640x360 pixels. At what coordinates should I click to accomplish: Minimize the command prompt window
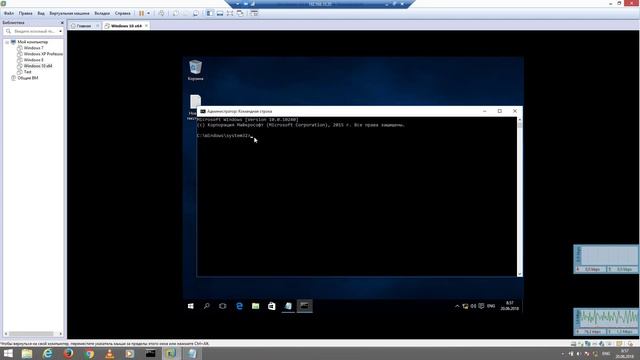tap(484, 111)
